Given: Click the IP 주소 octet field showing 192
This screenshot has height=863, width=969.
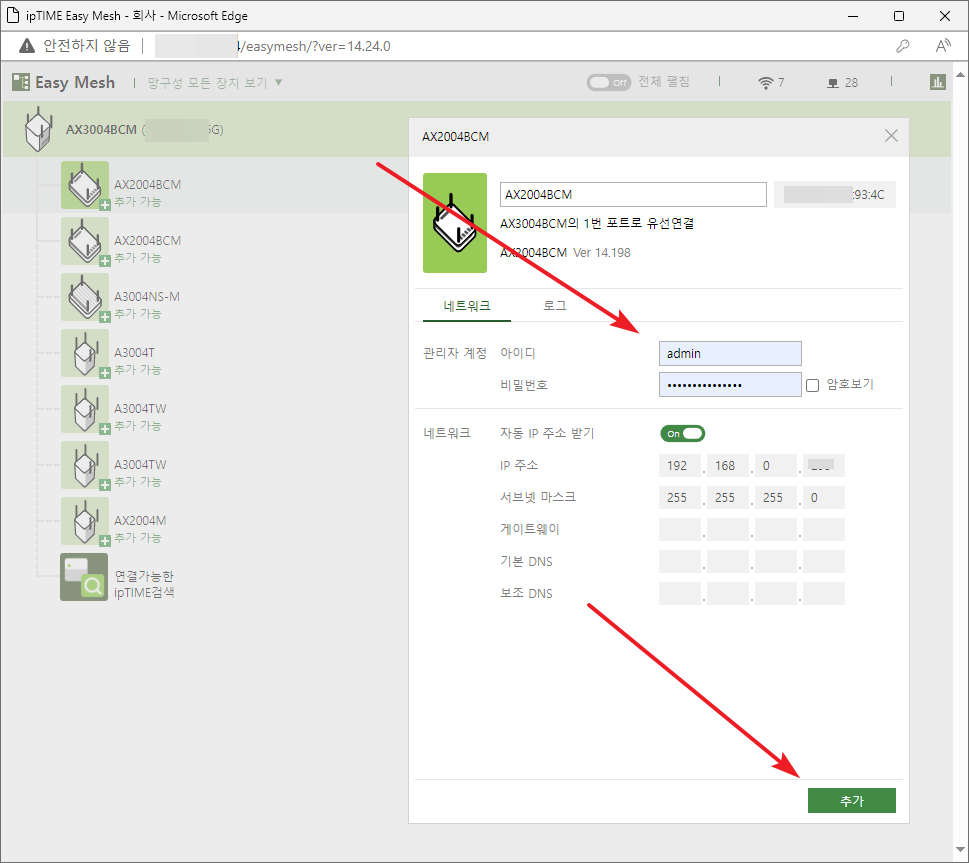Looking at the screenshot, I should pyautogui.click(x=680, y=466).
